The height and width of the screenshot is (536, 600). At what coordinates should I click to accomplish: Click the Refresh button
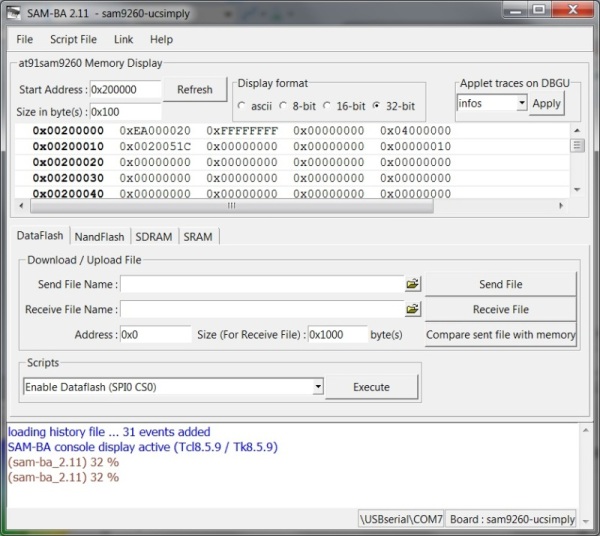195,90
